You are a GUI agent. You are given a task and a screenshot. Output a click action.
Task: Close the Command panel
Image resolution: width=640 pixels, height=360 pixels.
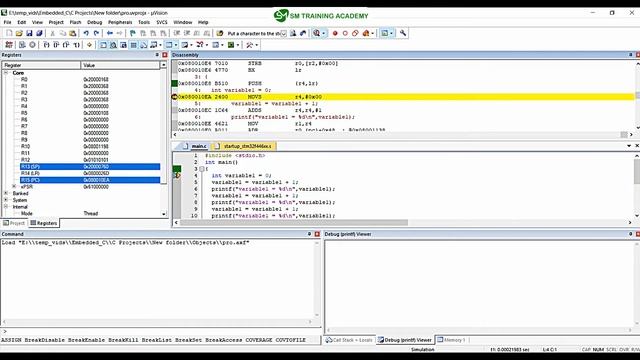coord(317,234)
